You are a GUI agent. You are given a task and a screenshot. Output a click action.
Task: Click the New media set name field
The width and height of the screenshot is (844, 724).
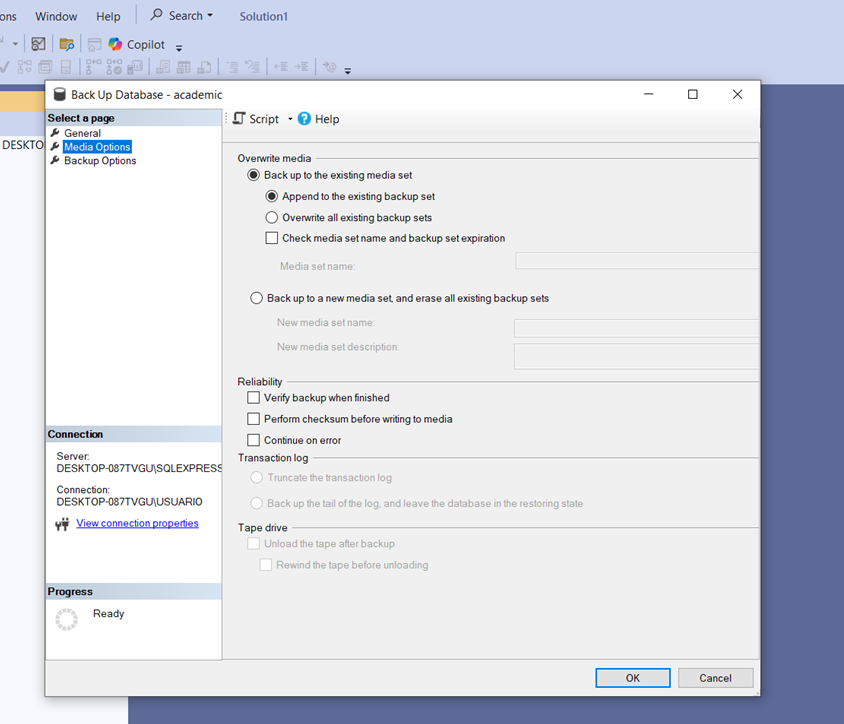[x=637, y=328]
